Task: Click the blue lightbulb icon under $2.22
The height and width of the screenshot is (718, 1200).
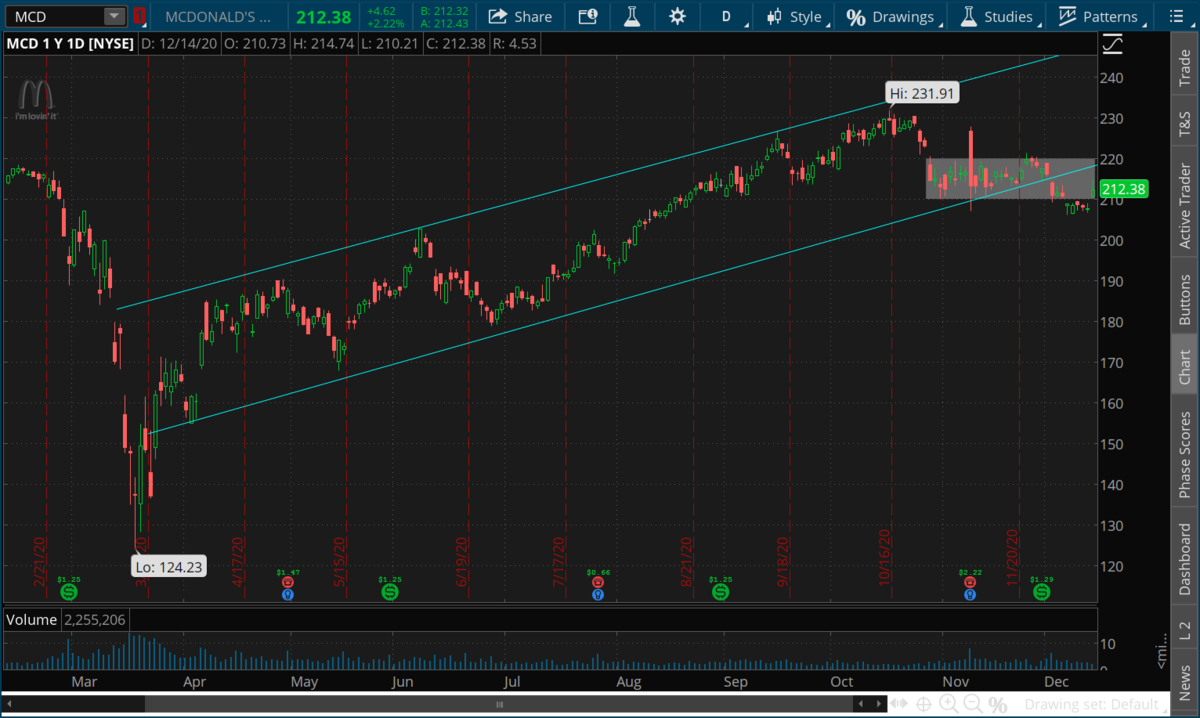Action: click(x=969, y=594)
